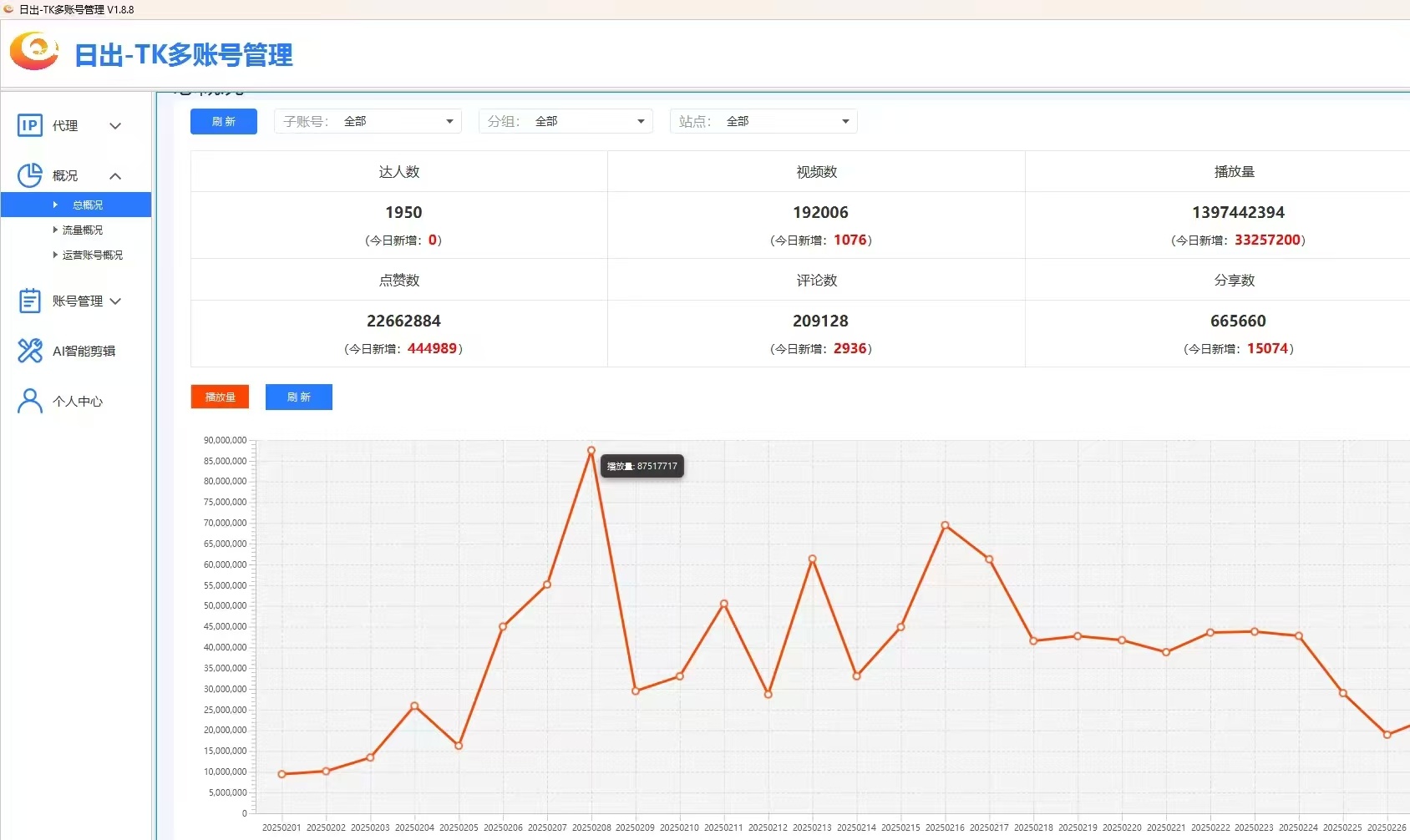Click the IP proxy icon in sidebar

(30, 125)
